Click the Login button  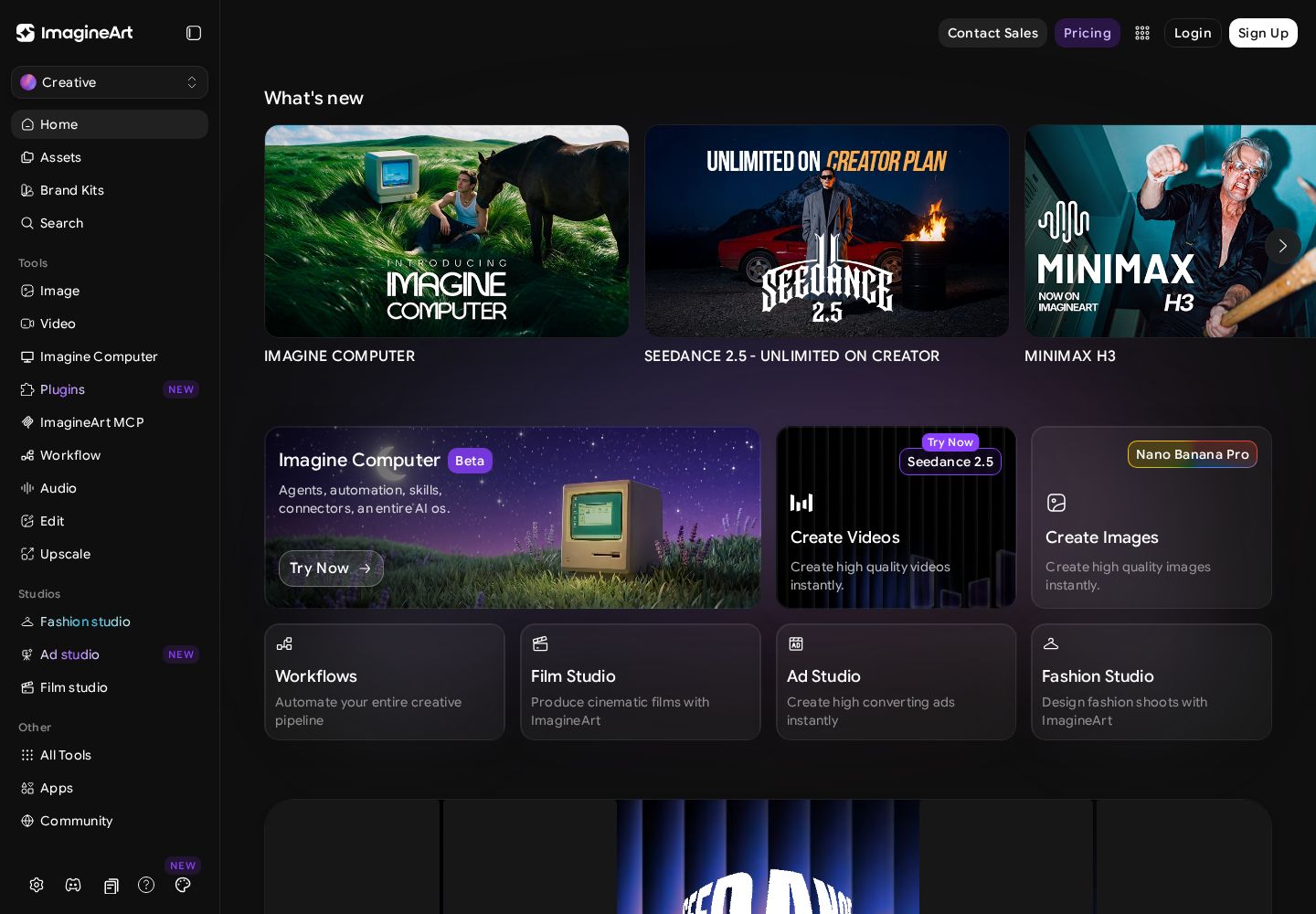tap(1193, 33)
